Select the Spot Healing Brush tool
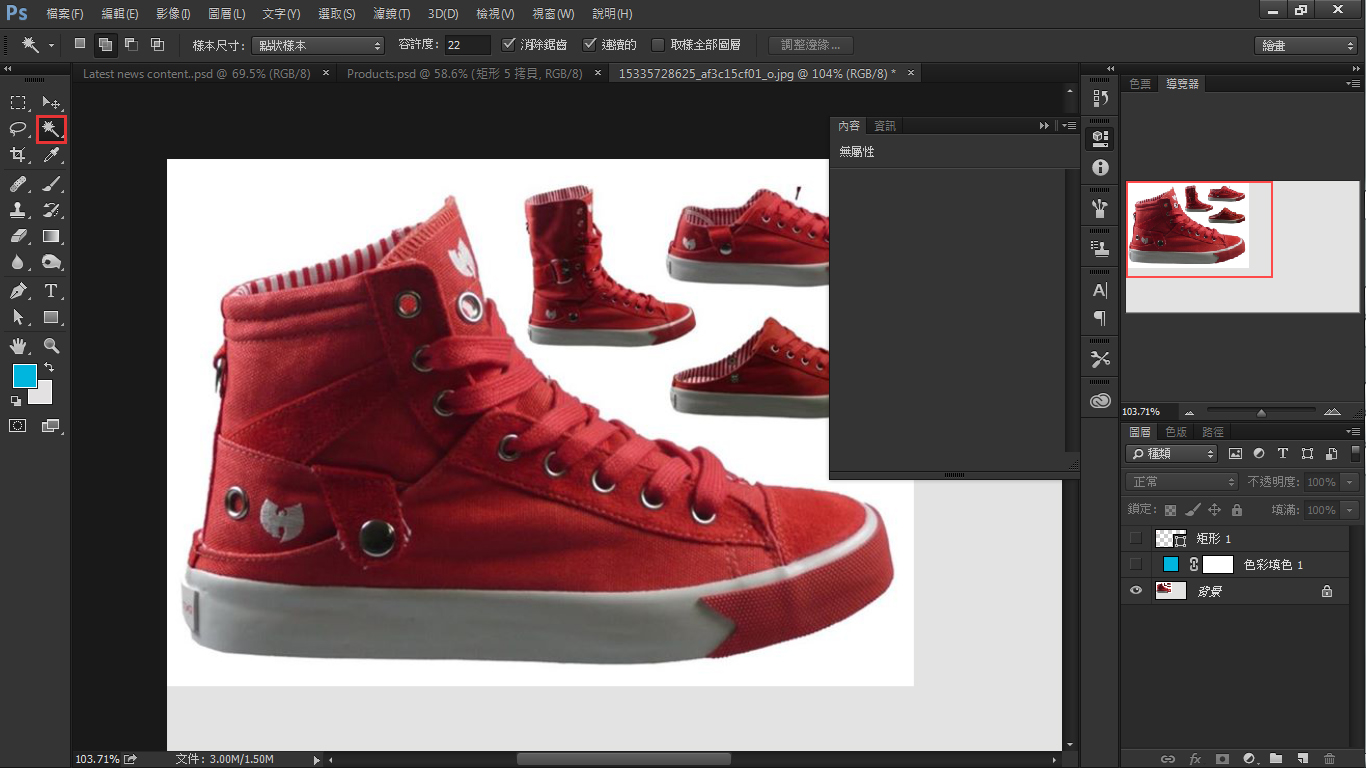Screen dimensions: 1366x768 coord(18,184)
